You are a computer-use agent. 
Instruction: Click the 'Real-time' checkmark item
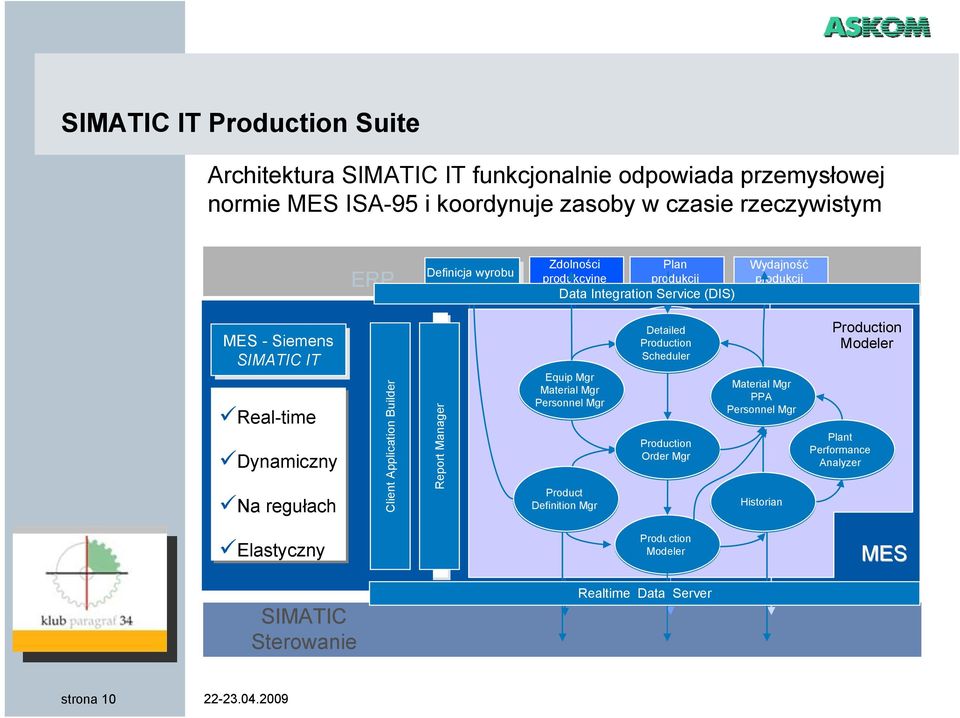(x=269, y=416)
